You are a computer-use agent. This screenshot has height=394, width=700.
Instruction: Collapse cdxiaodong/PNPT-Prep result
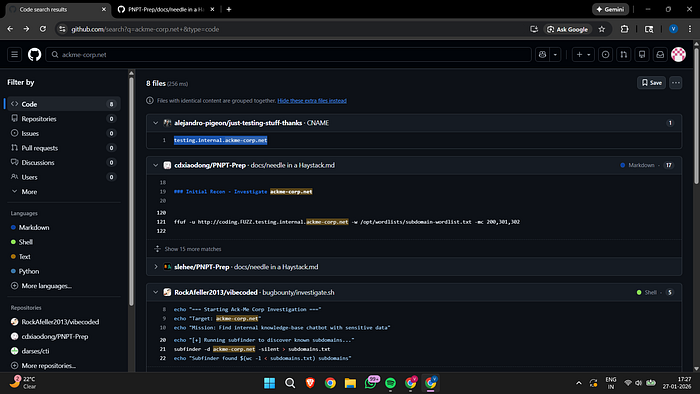point(155,165)
